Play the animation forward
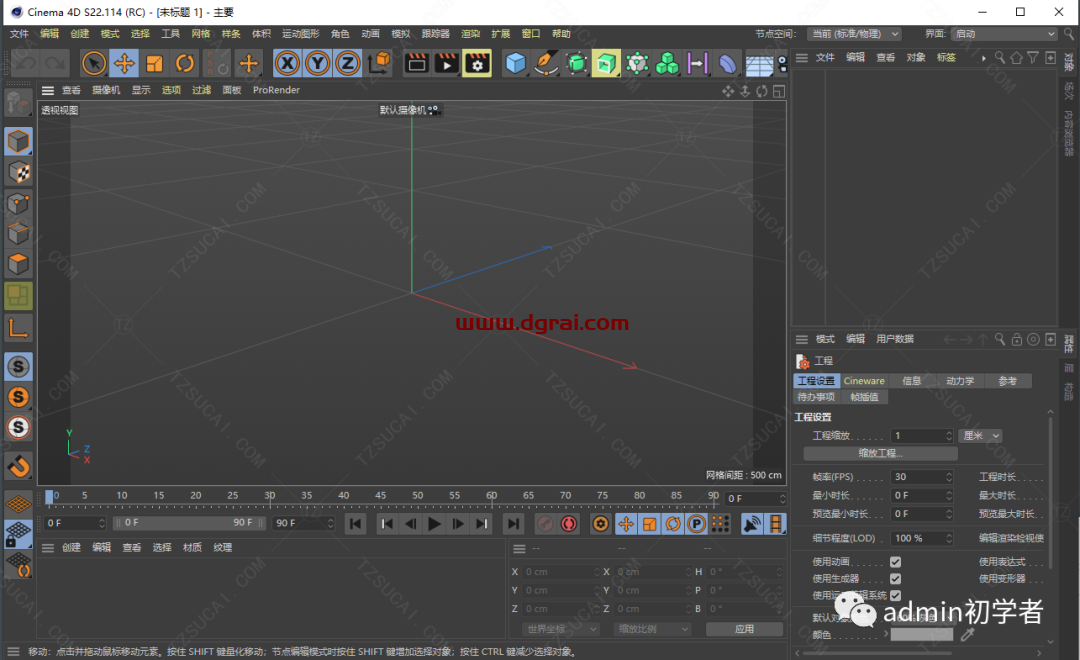The width and height of the screenshot is (1080, 660). tap(434, 524)
